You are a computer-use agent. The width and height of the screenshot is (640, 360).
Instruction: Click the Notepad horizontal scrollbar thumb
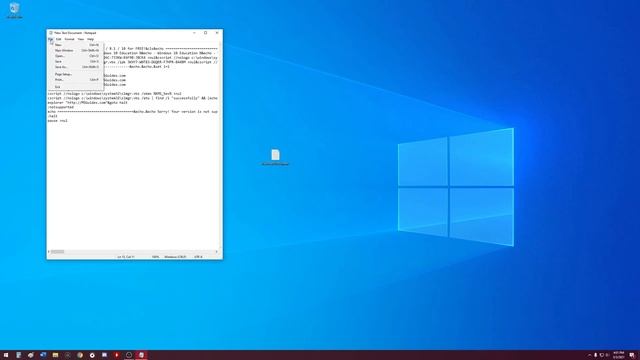pos(58,252)
